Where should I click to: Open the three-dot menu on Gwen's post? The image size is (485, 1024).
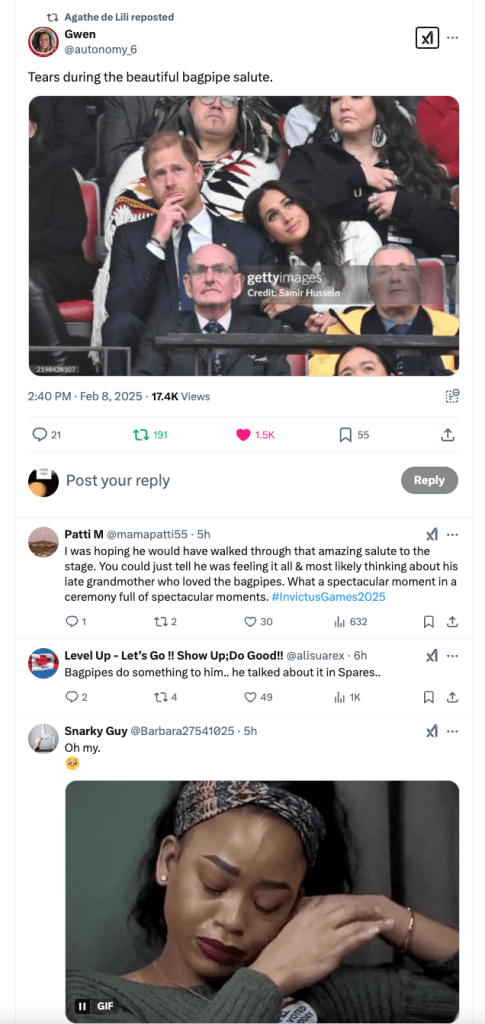(x=452, y=38)
